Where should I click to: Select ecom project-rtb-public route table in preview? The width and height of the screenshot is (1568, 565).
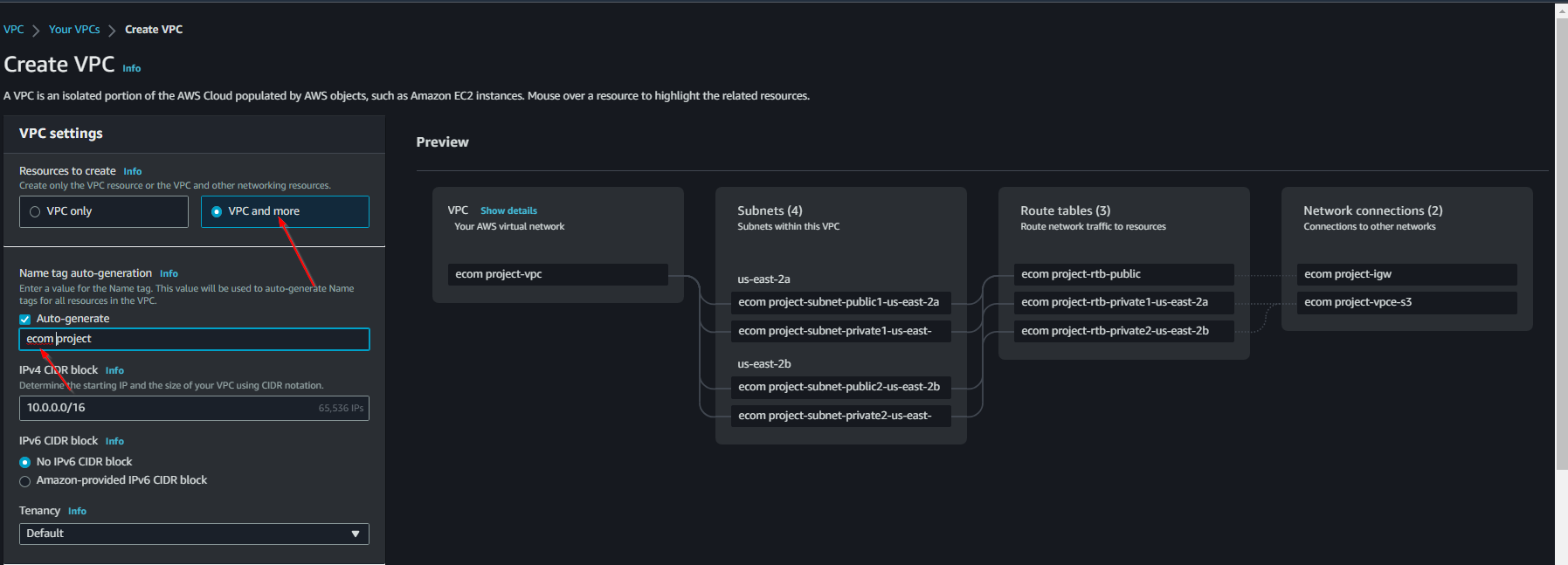point(1123,274)
